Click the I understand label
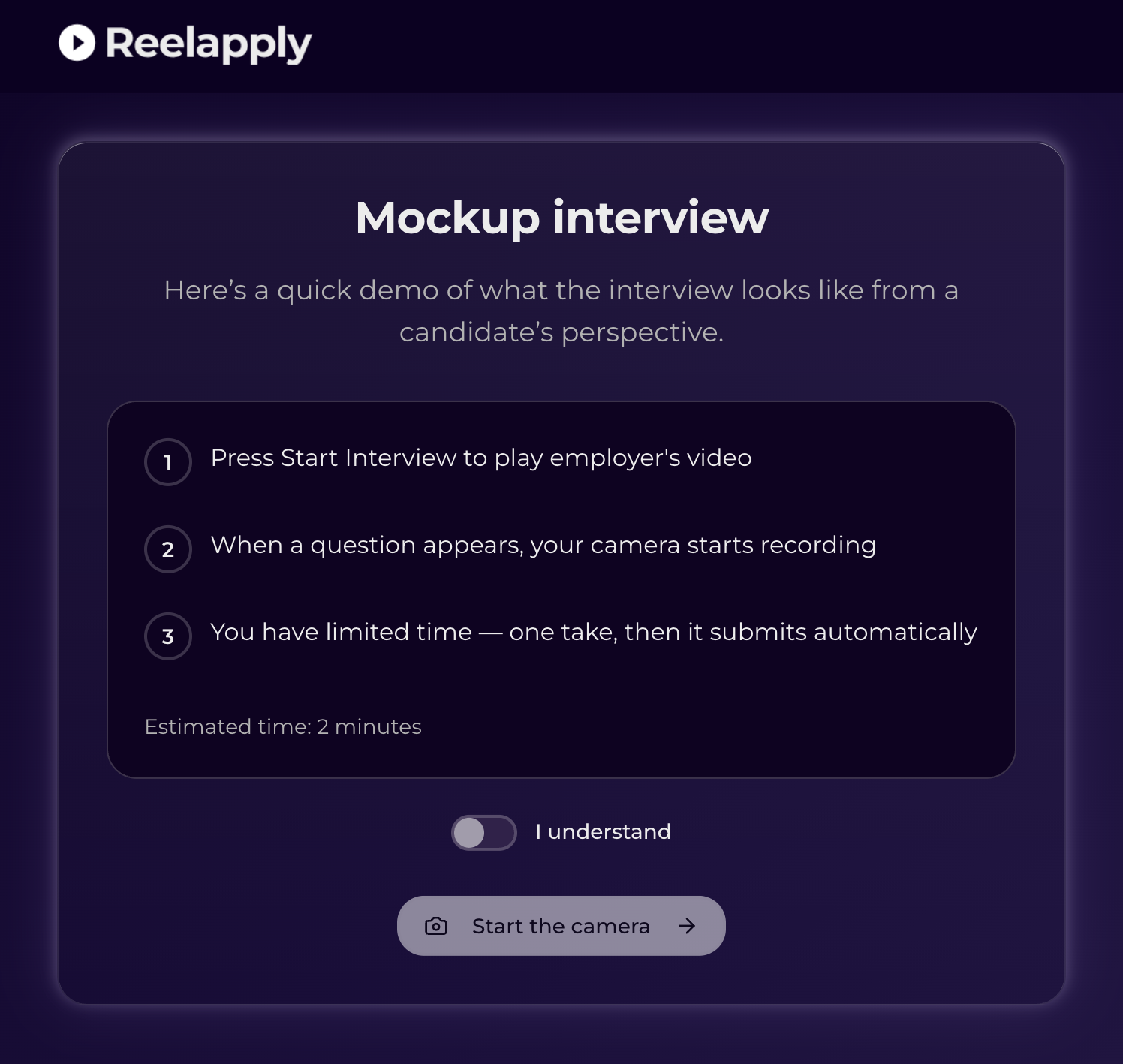Viewport: 1123px width, 1064px height. point(603,831)
